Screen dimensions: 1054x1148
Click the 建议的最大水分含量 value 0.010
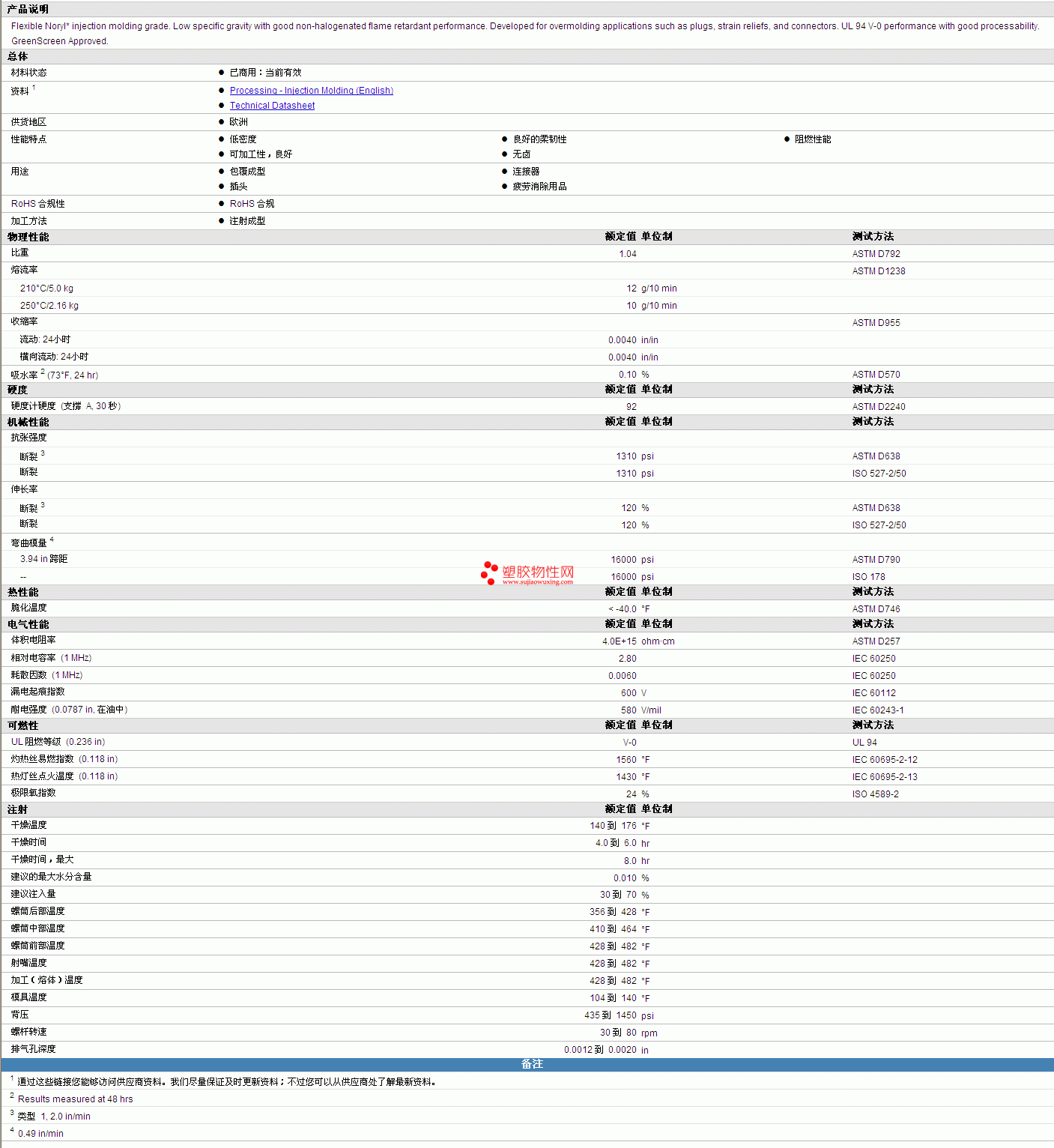[625, 878]
